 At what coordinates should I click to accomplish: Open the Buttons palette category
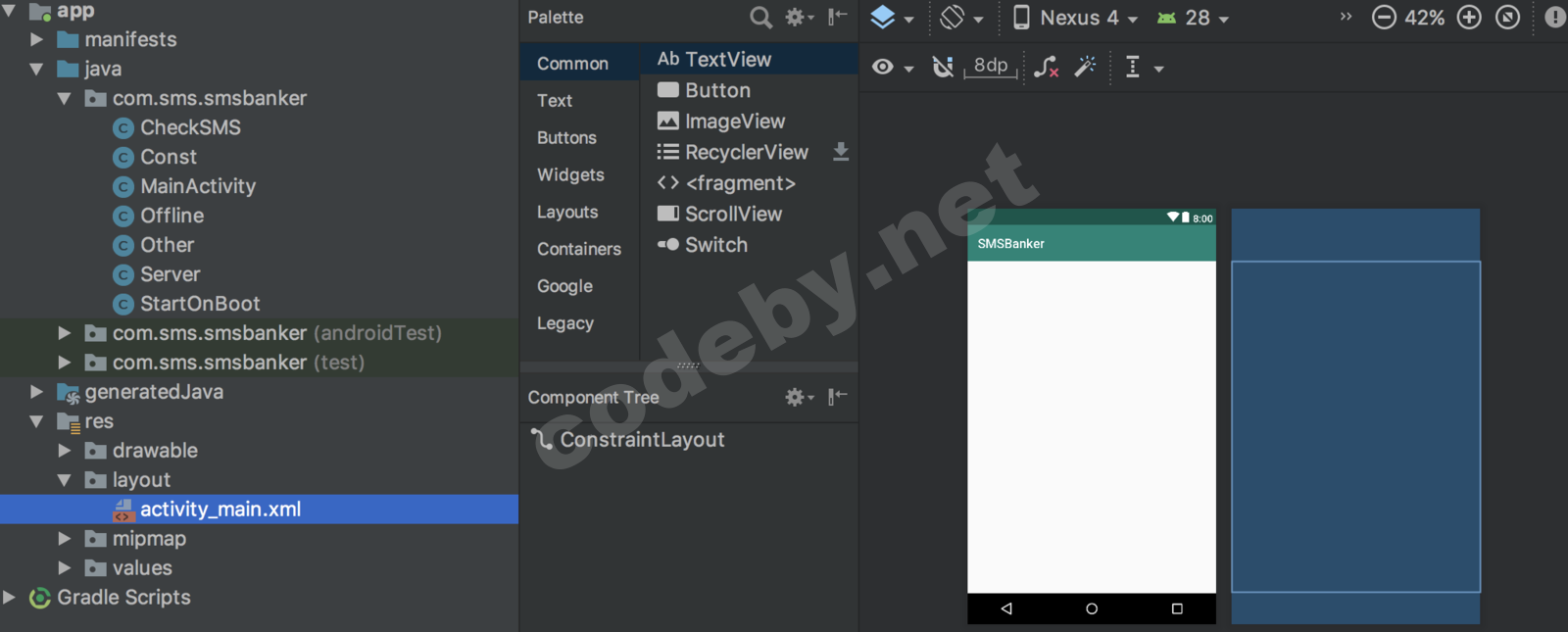(579, 137)
